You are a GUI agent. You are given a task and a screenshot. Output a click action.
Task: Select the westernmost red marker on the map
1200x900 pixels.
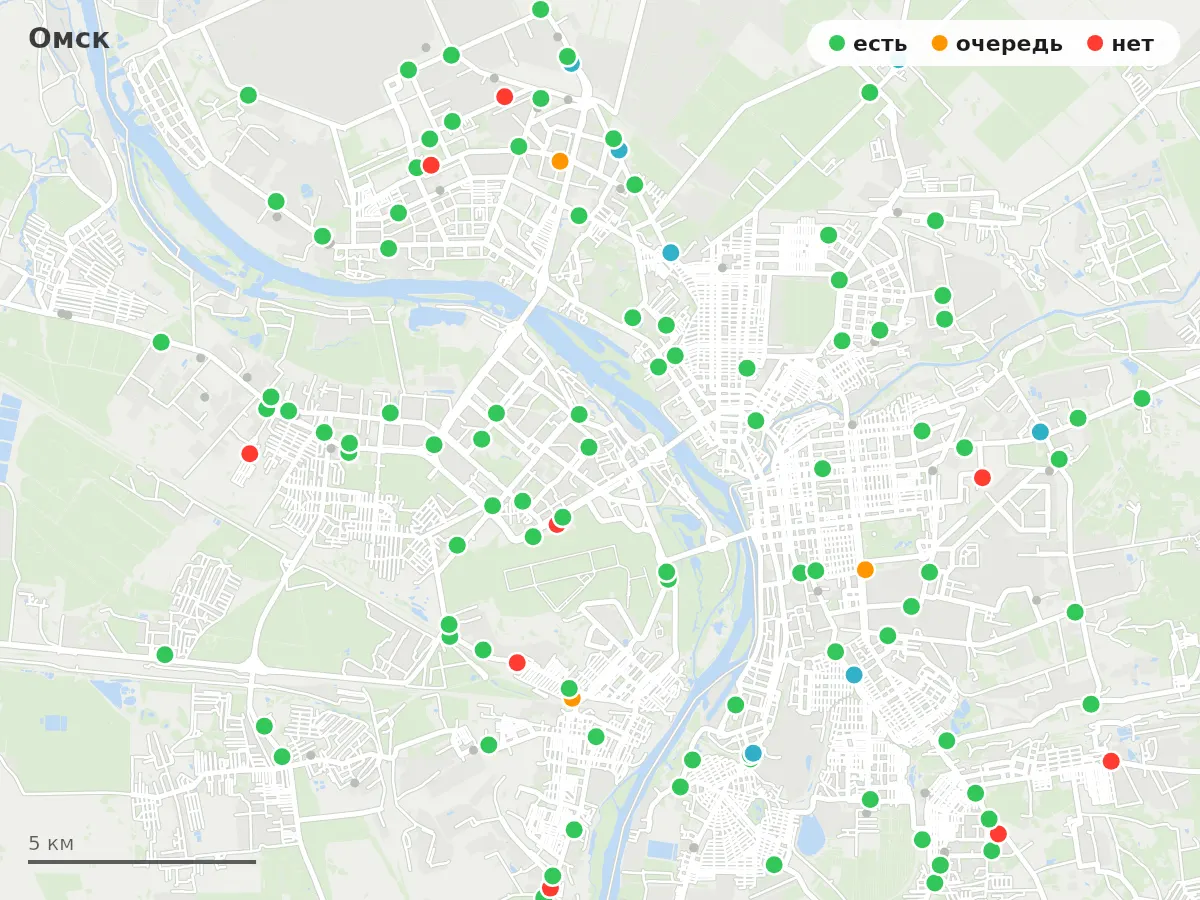coord(250,453)
